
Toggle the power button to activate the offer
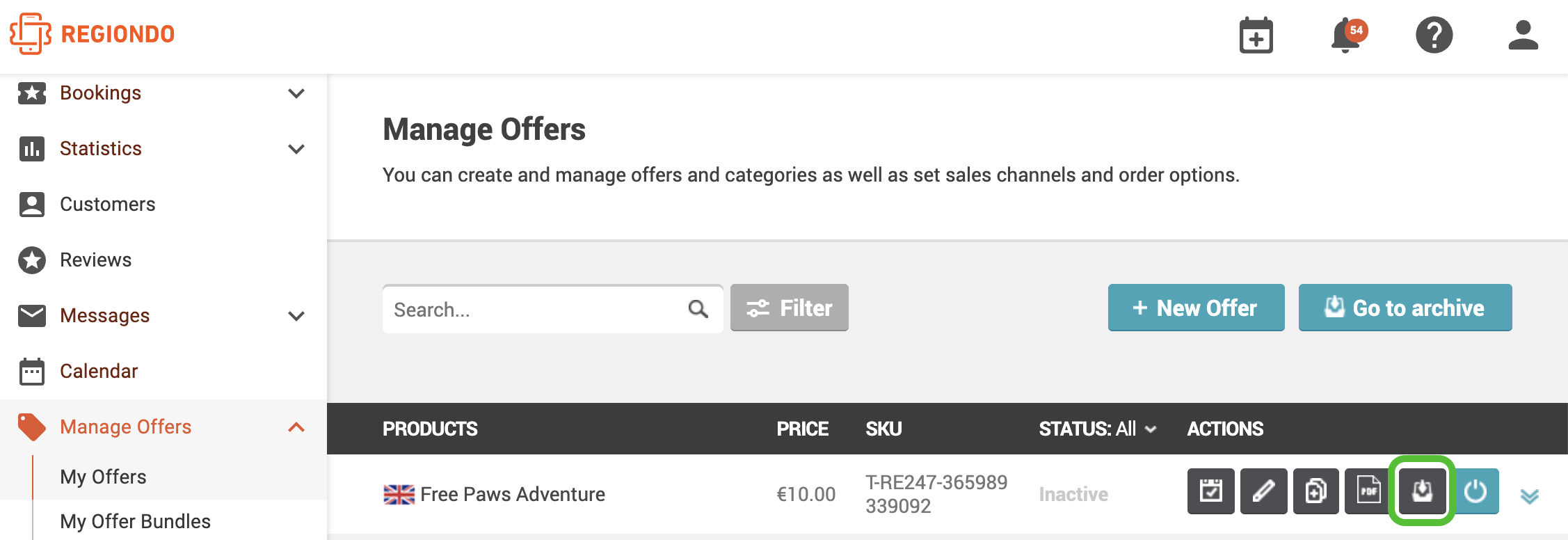(1475, 491)
